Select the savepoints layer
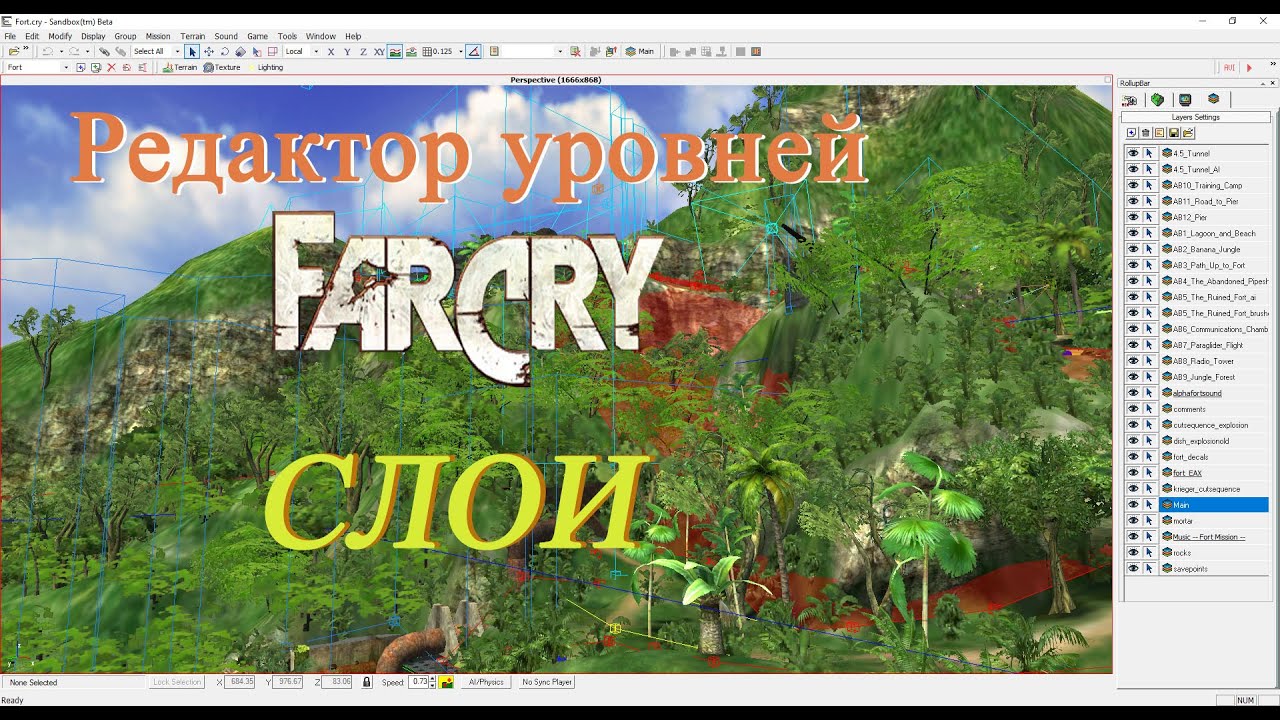Image resolution: width=1280 pixels, height=720 pixels. tap(1214, 569)
